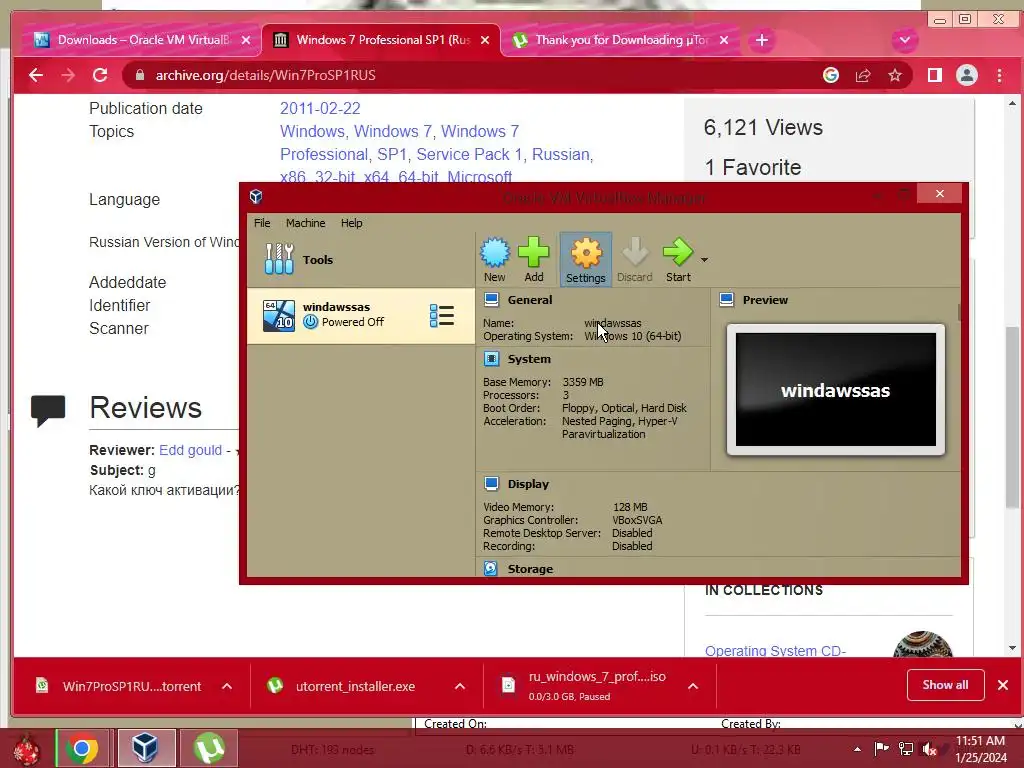Start the virtual machine with the green arrow
The height and width of the screenshot is (768, 1024).
click(x=678, y=259)
